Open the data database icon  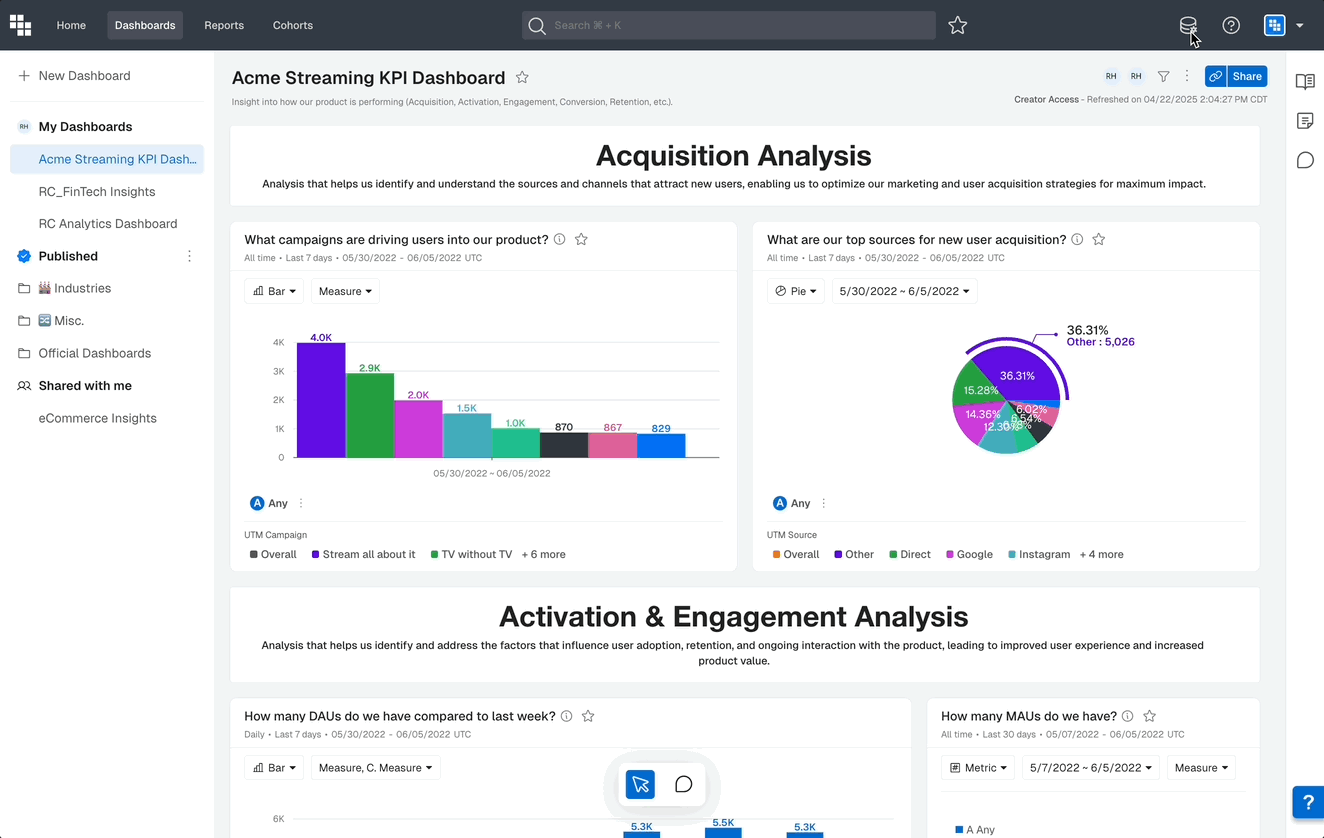(x=1188, y=25)
